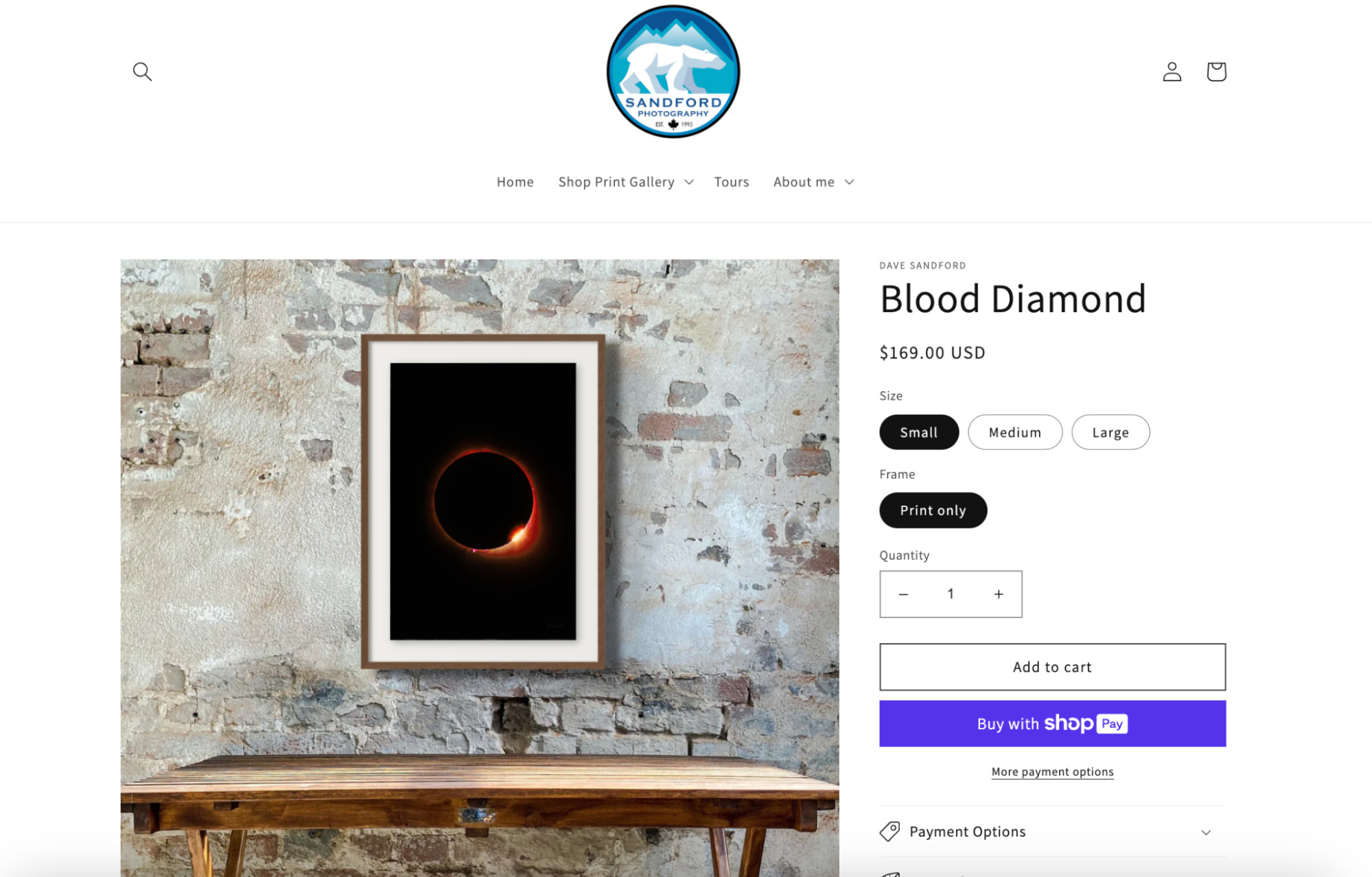Click the user account login icon
The width and height of the screenshot is (1372, 877).
(1172, 71)
